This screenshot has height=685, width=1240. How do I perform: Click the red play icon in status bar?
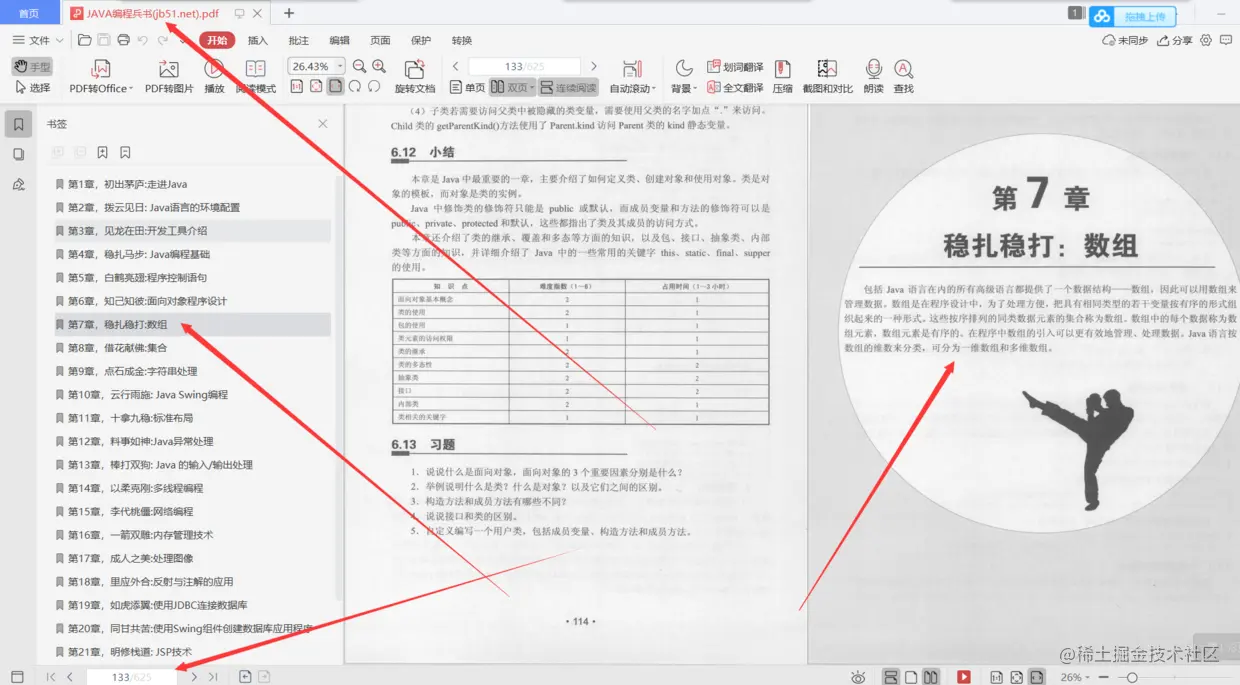tap(964, 677)
